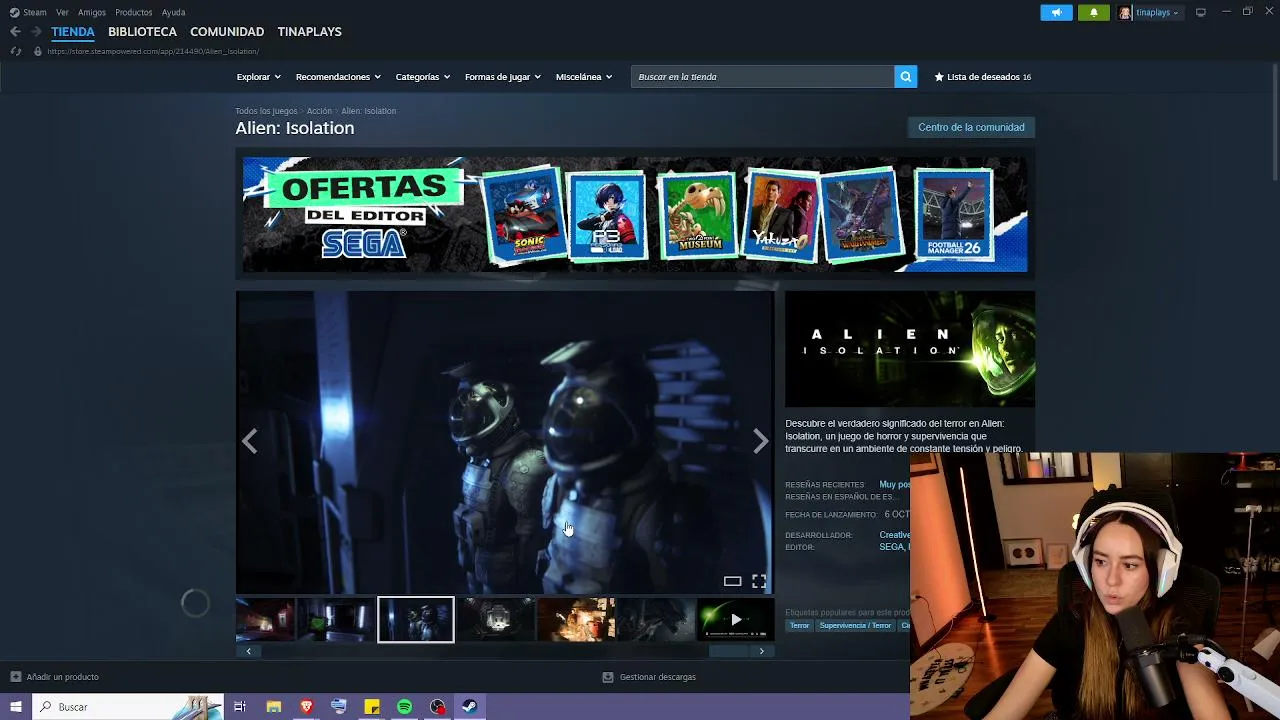The height and width of the screenshot is (720, 1280).
Task: Expand the Miscelánea dropdown
Action: click(x=583, y=77)
